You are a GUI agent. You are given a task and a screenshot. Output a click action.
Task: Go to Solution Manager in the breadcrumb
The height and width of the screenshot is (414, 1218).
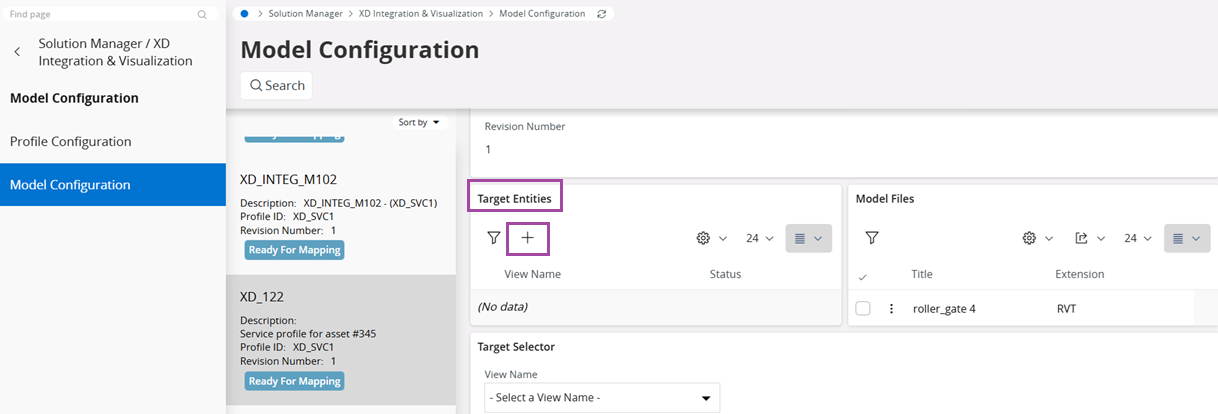click(306, 14)
